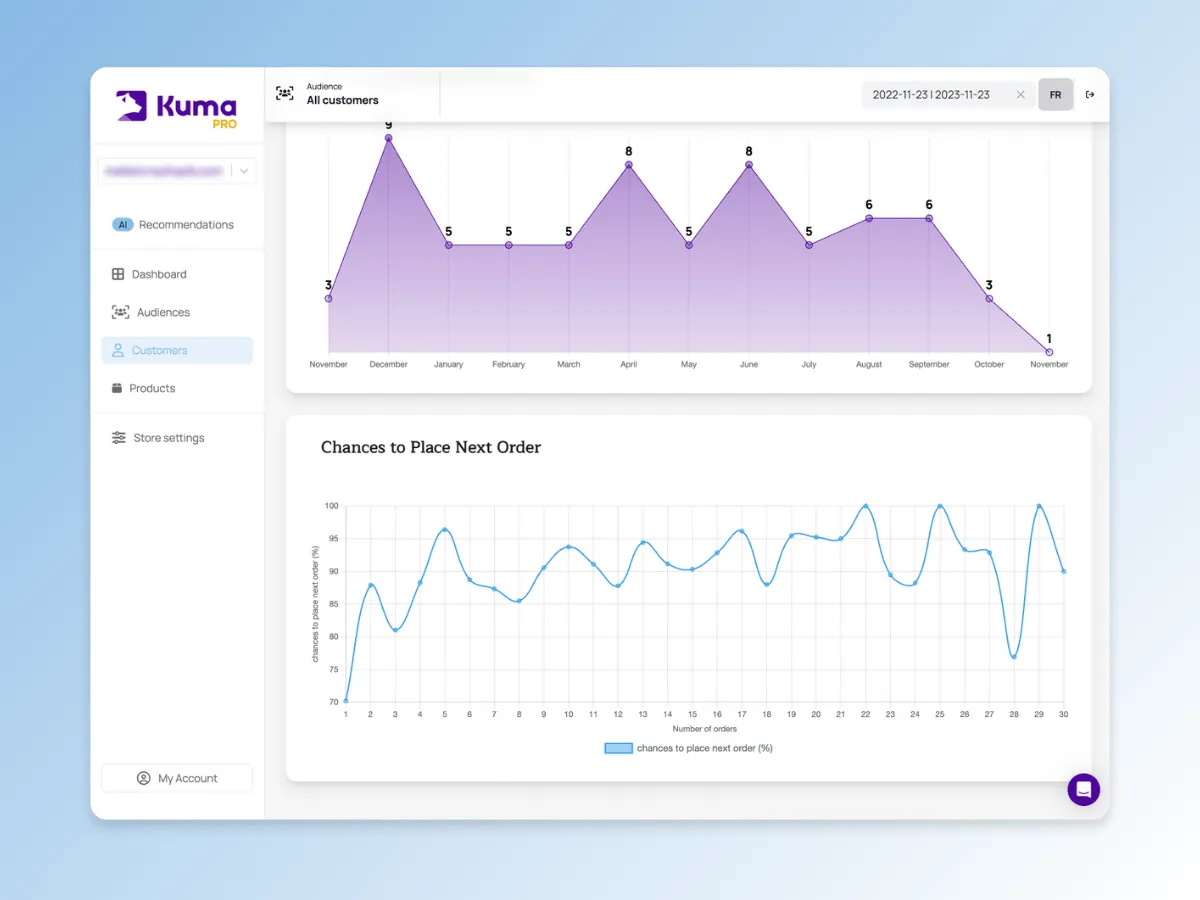This screenshot has height=900, width=1200.
Task: Clear the date range with X
Action: (x=1020, y=95)
